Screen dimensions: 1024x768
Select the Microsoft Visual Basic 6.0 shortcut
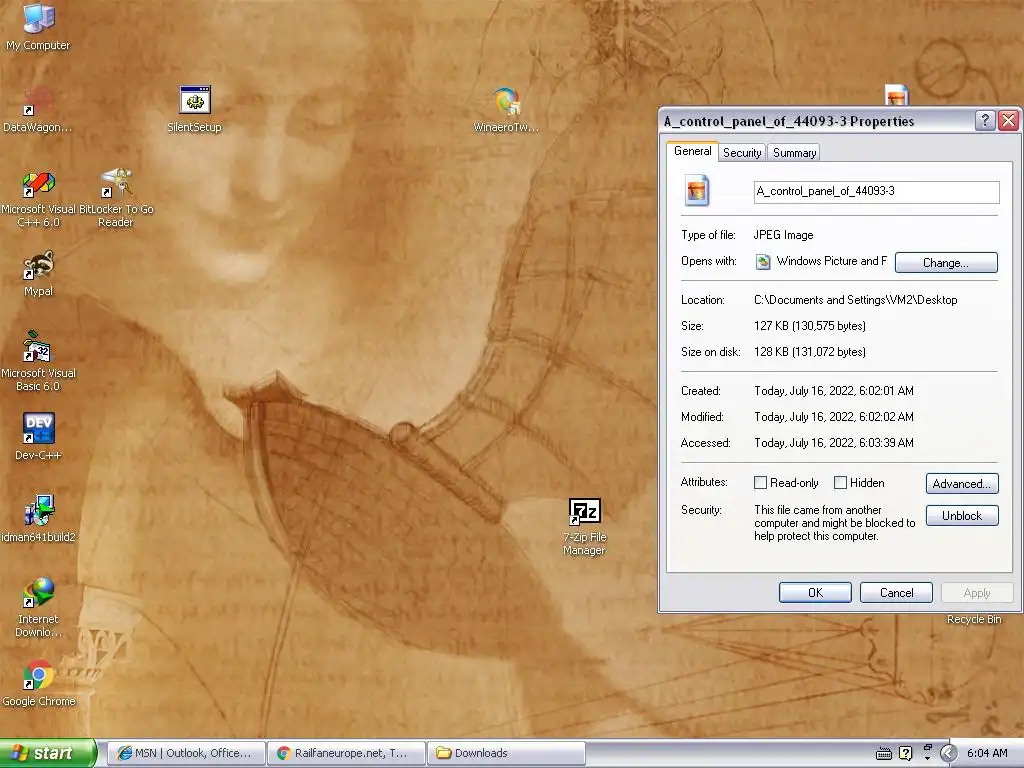[38, 360]
